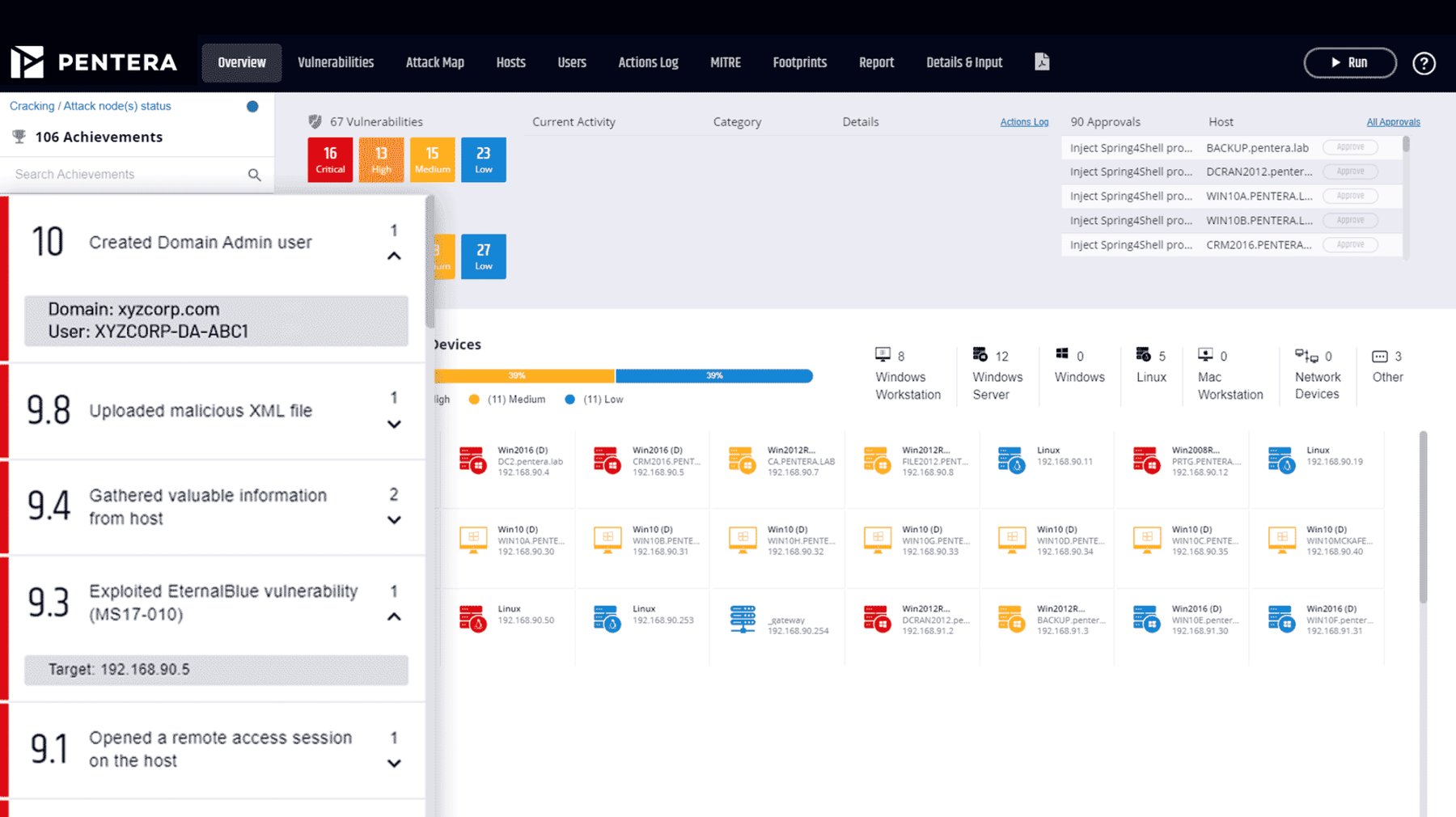Select the Other device type icon
The width and height of the screenshot is (1456, 817).
(1380, 356)
